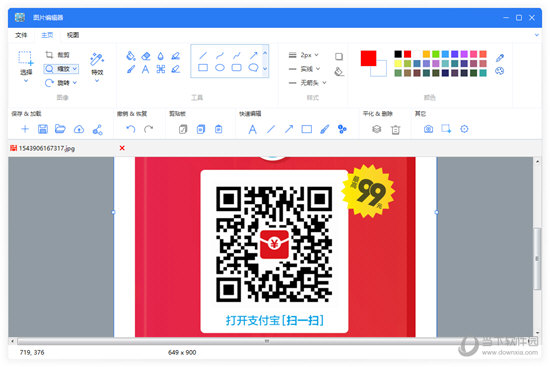Select the pixelate mosaic tool
The height and width of the screenshot is (367, 550).
point(161,69)
